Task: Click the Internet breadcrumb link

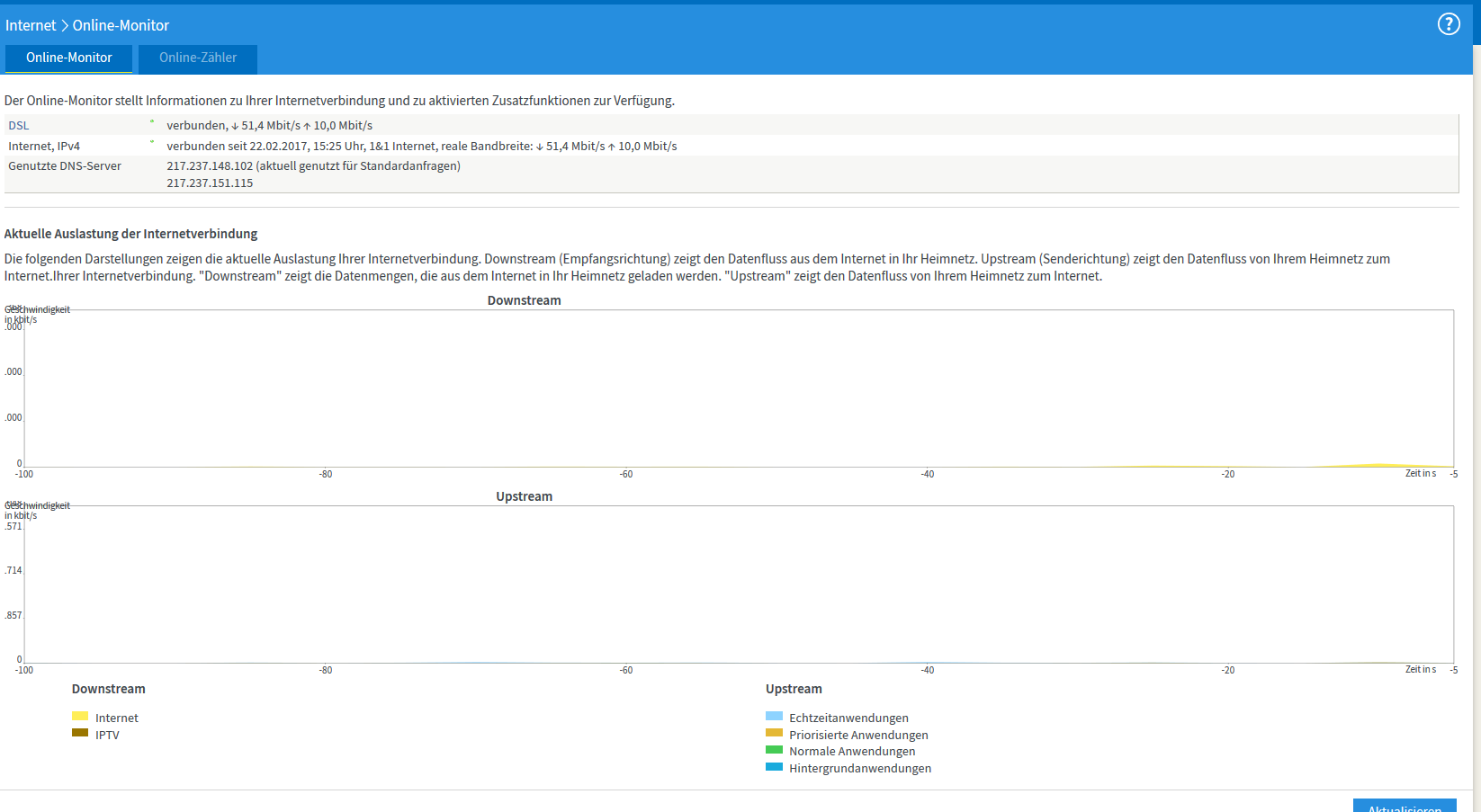Action: pos(31,25)
